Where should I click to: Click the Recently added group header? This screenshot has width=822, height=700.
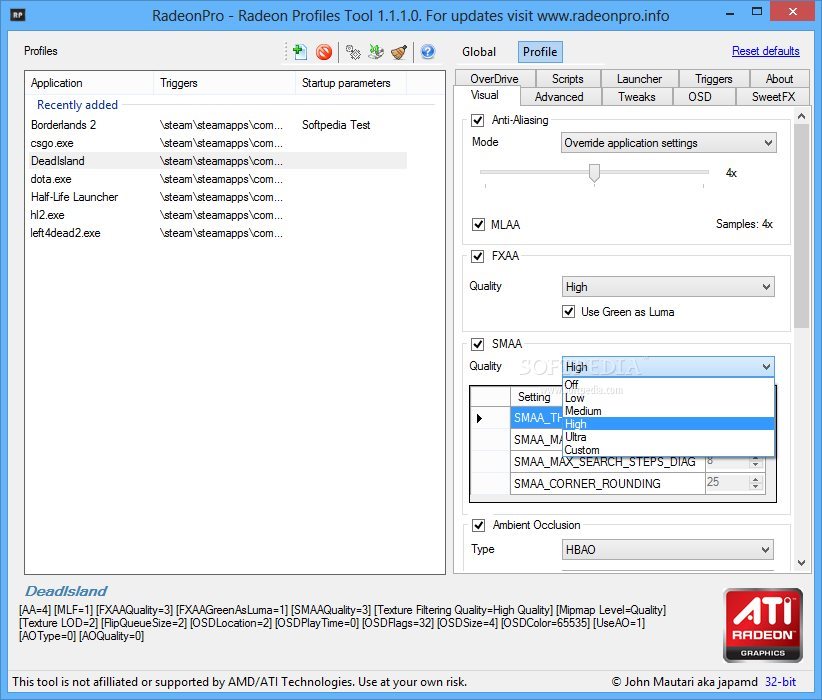[77, 105]
